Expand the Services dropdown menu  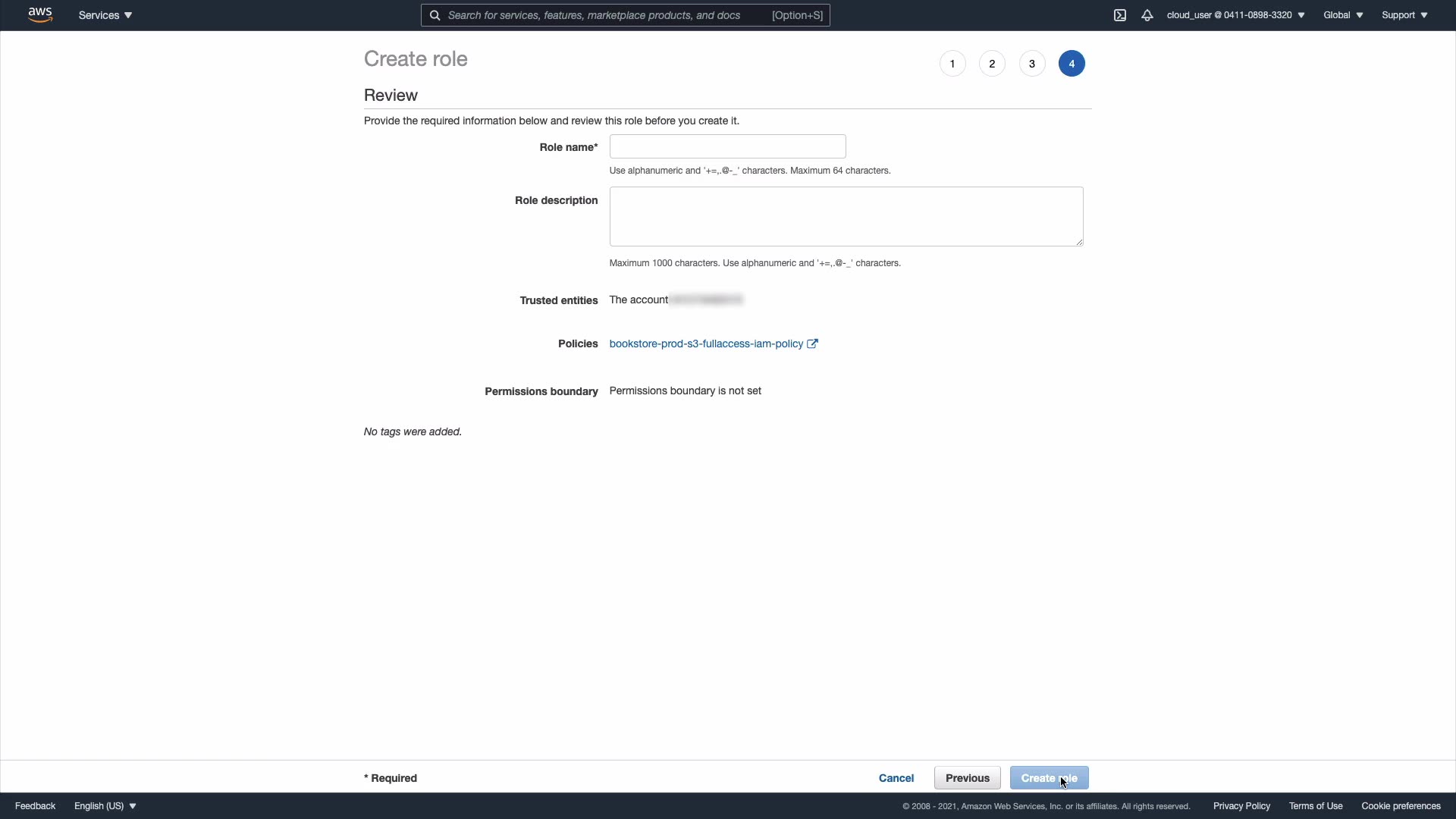click(x=105, y=15)
